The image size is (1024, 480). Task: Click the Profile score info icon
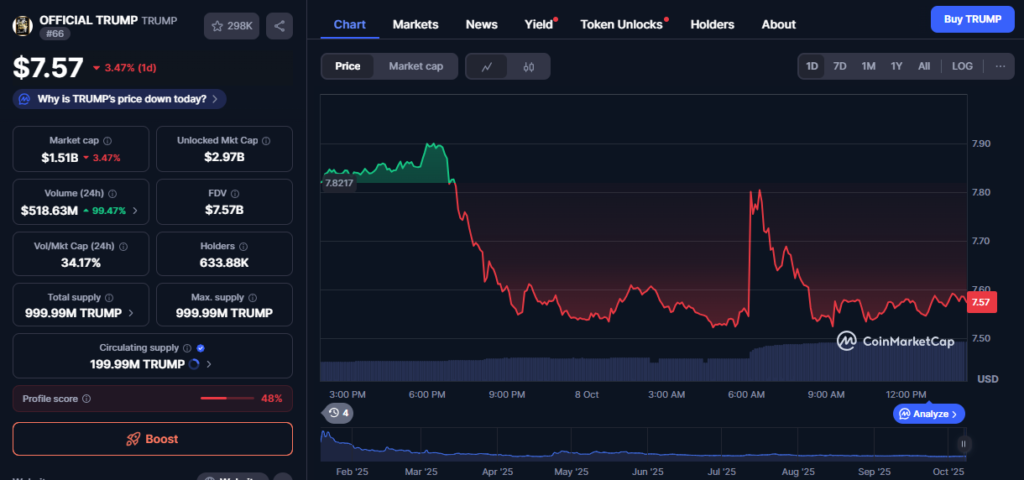86,398
